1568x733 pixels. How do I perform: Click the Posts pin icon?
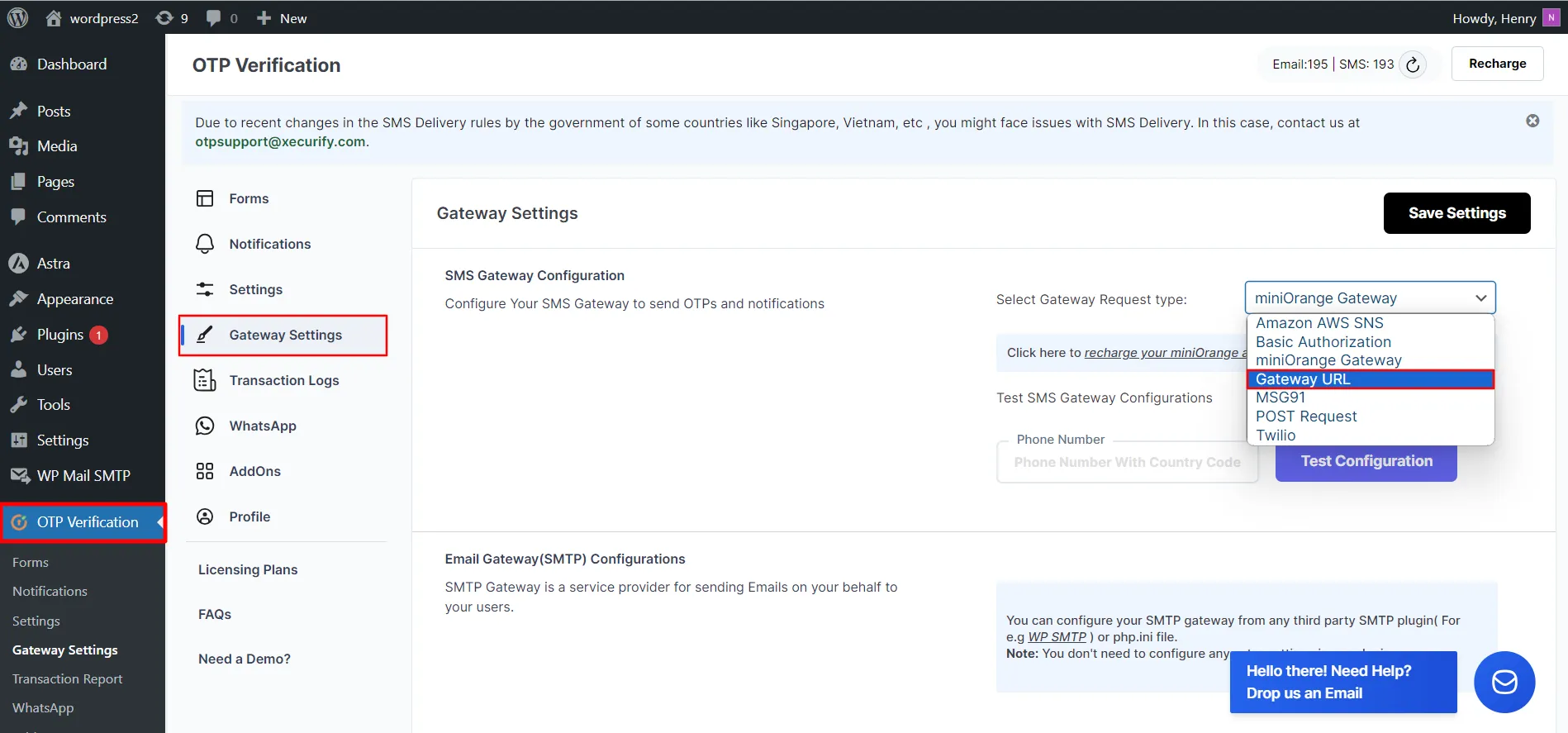18,111
